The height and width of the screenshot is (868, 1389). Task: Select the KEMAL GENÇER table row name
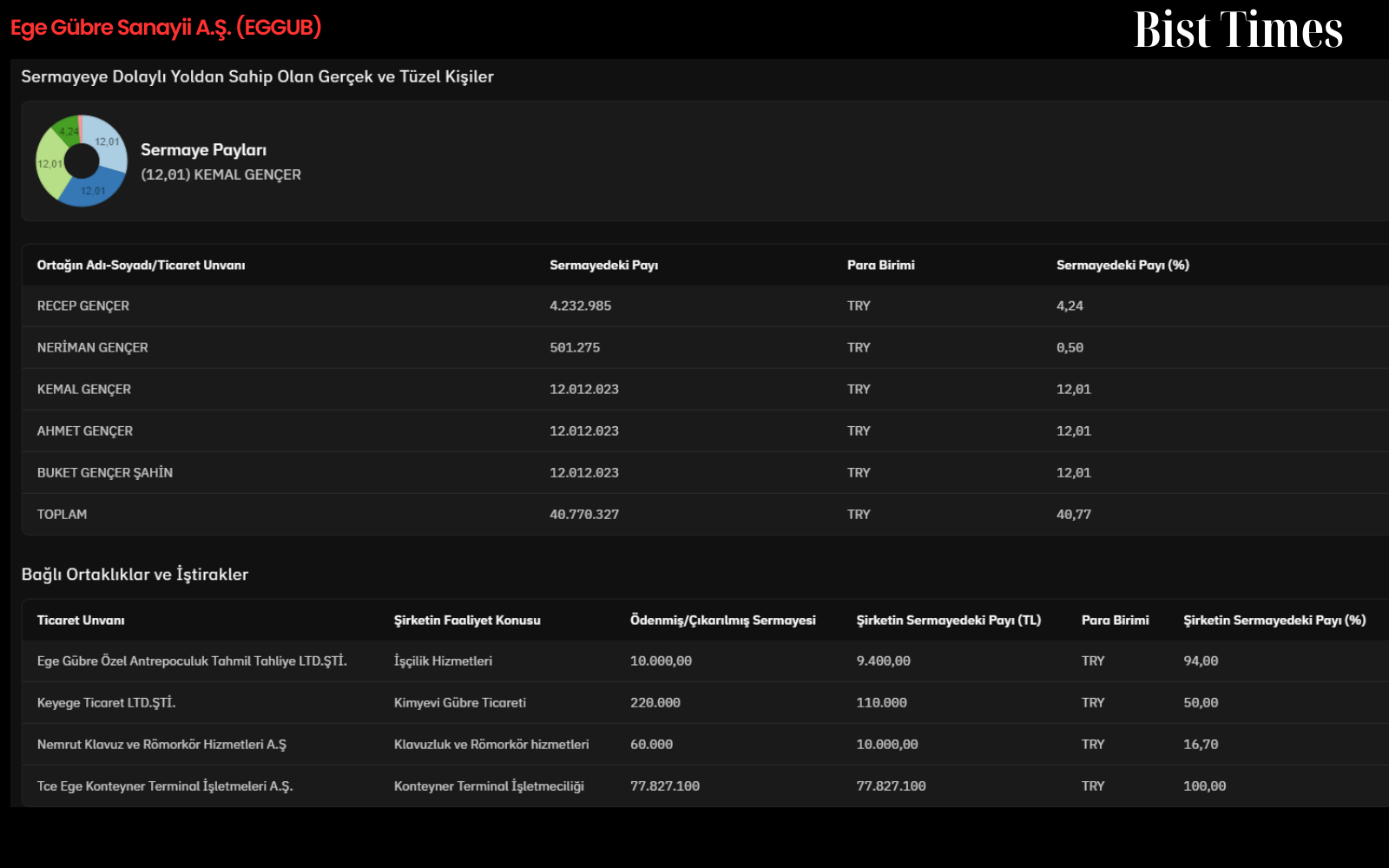click(x=83, y=389)
